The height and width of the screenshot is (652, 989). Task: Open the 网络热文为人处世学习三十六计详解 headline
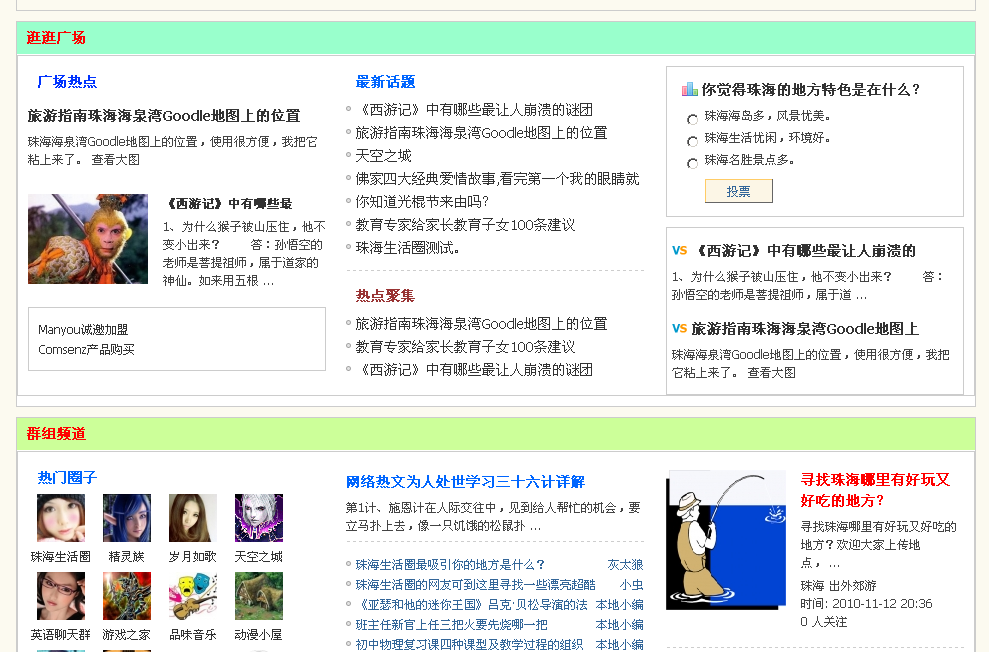pyautogui.click(x=466, y=482)
